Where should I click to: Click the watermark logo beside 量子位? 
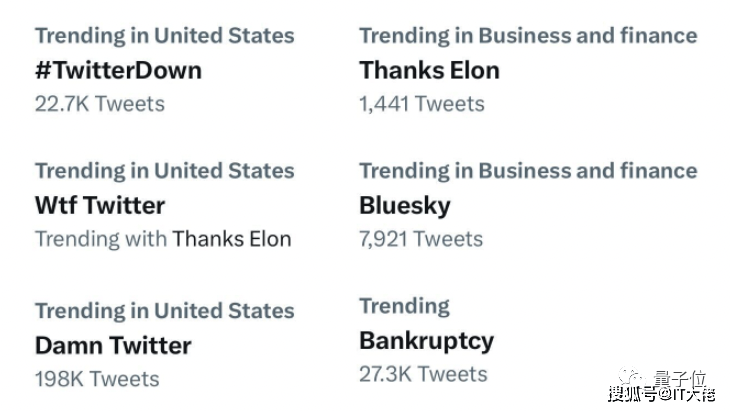click(x=631, y=379)
